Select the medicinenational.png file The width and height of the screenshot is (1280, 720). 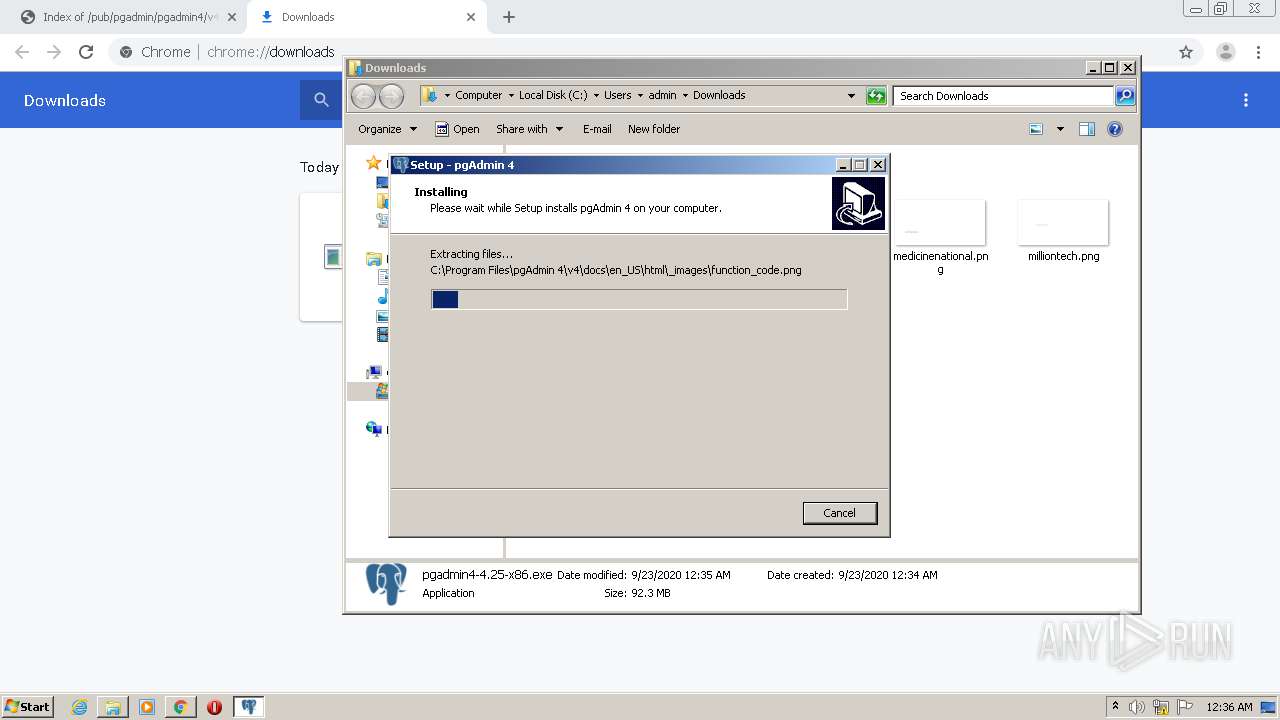pos(940,236)
